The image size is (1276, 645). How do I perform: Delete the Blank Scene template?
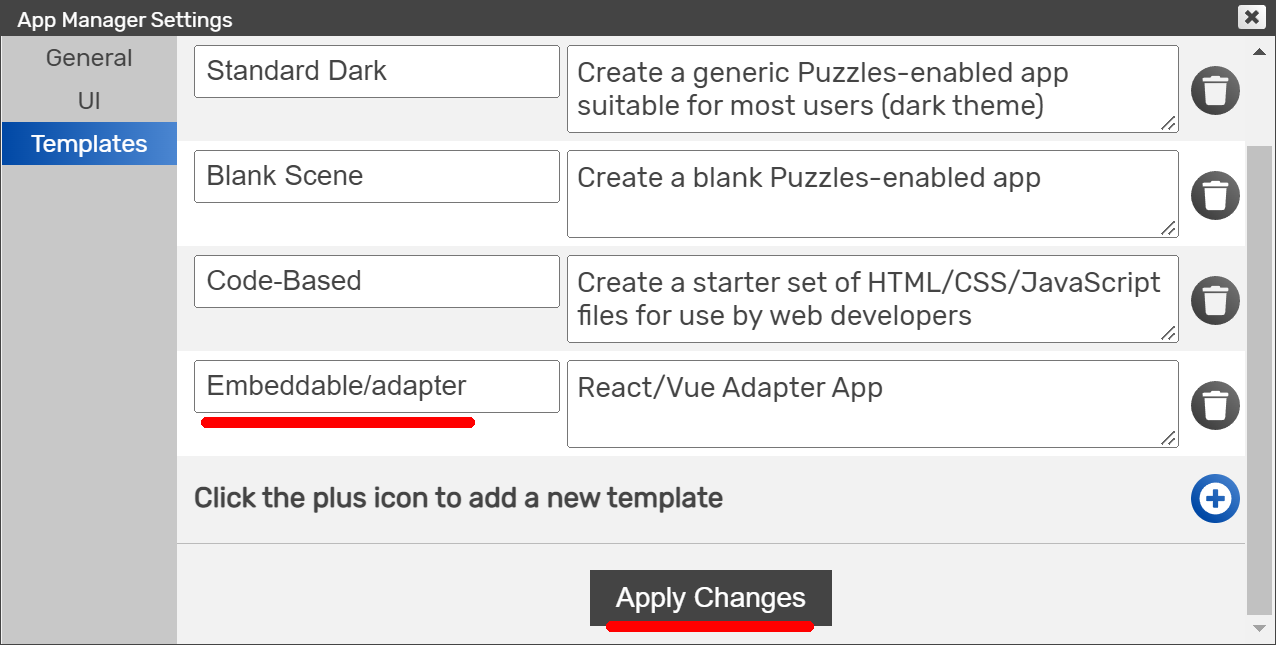pyautogui.click(x=1215, y=195)
